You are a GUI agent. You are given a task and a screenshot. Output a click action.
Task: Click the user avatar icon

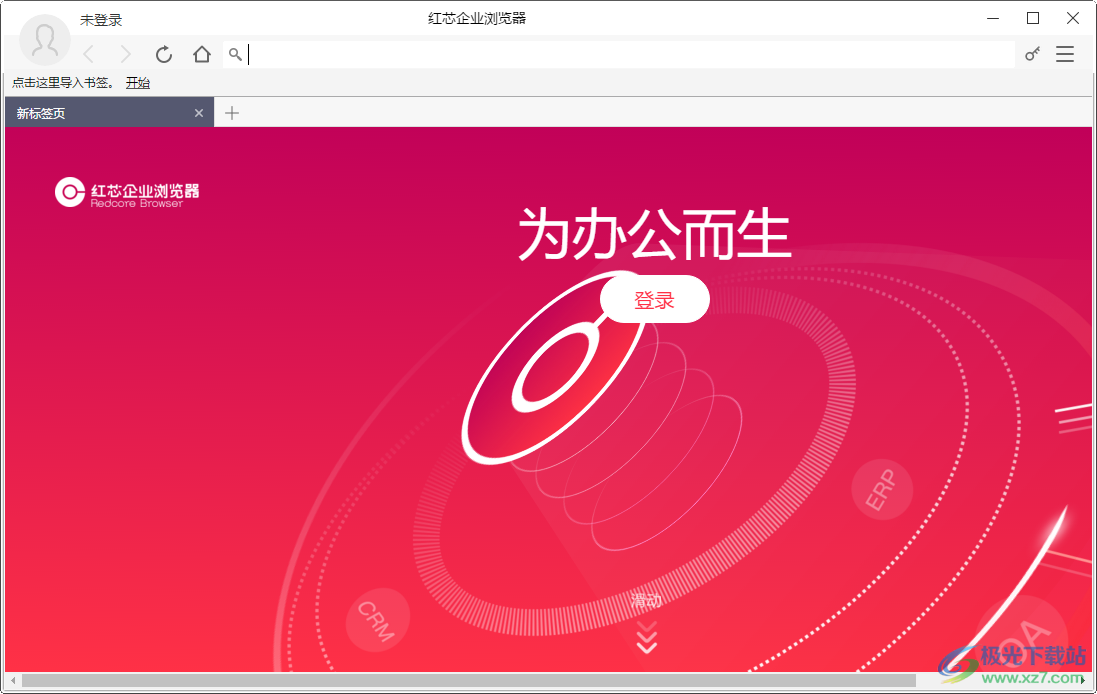[44, 40]
